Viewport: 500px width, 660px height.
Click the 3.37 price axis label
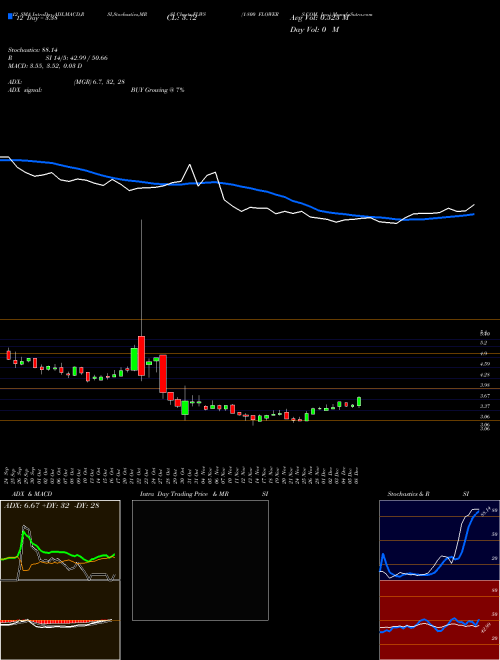(485, 406)
